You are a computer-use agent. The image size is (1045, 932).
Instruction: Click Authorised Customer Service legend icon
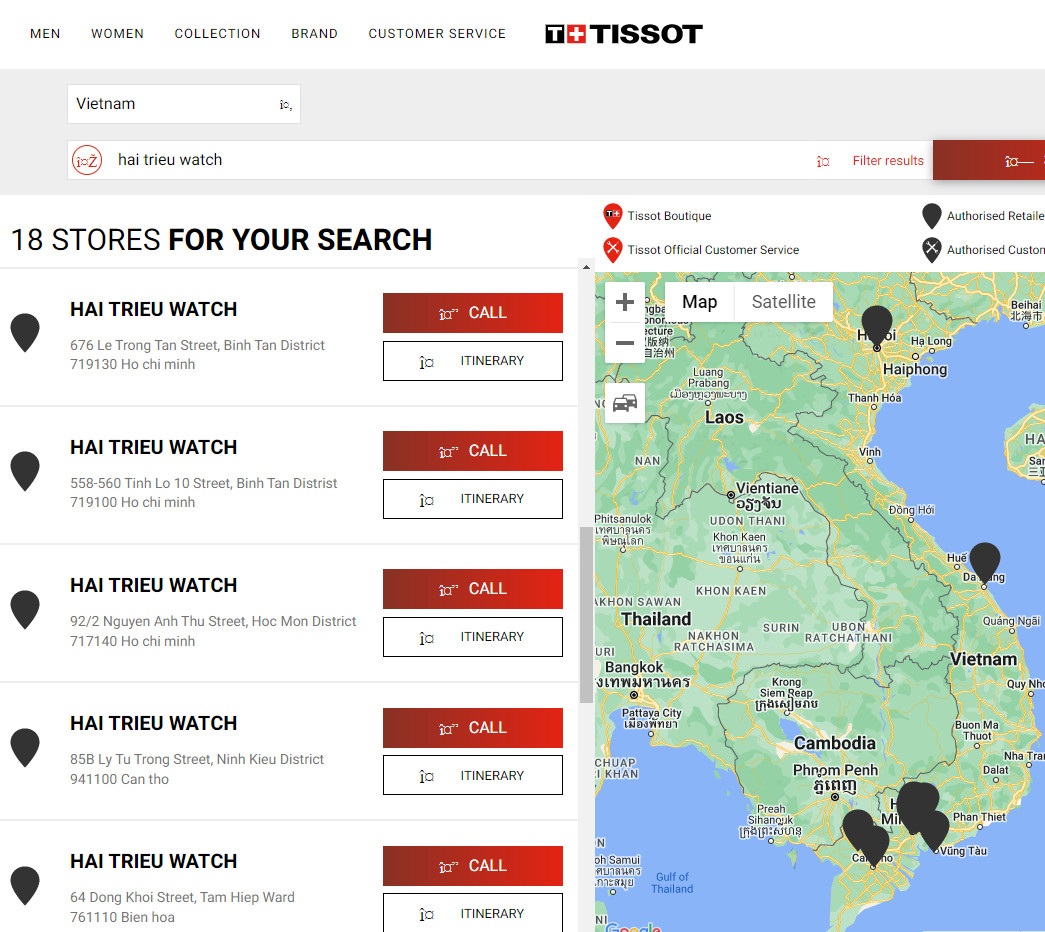pyautogui.click(x=932, y=250)
